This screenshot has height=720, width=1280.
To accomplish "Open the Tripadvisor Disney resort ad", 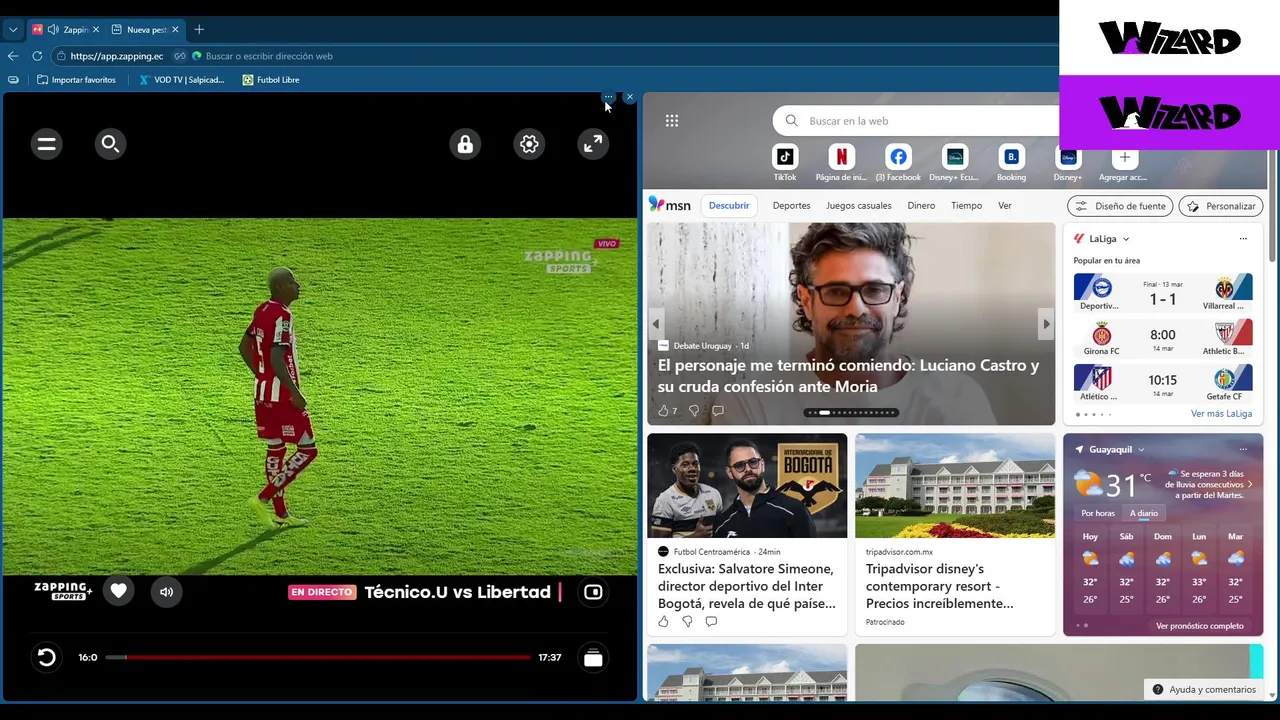I will tap(955, 534).
